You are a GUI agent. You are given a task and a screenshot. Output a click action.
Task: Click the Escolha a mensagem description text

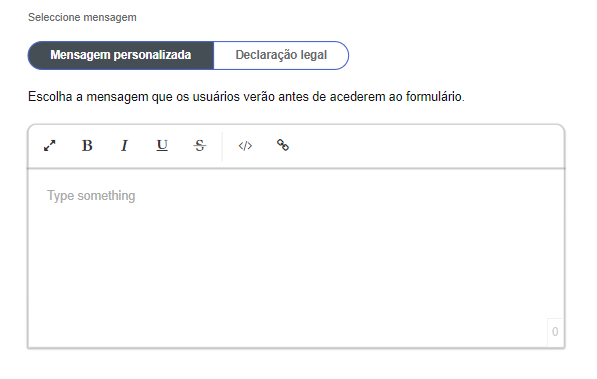[246, 97]
